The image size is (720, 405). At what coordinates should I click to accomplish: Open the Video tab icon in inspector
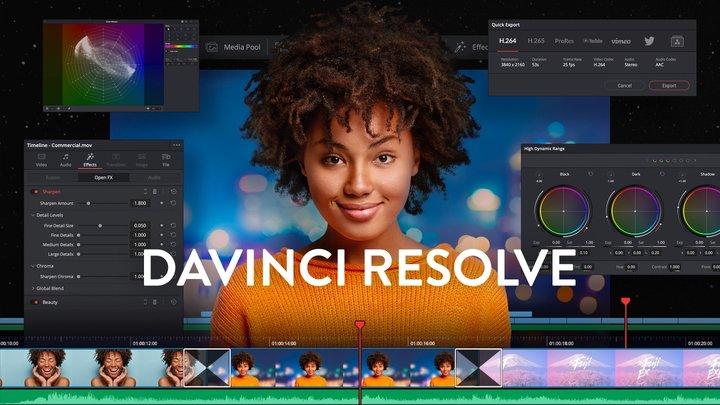[x=41, y=159]
